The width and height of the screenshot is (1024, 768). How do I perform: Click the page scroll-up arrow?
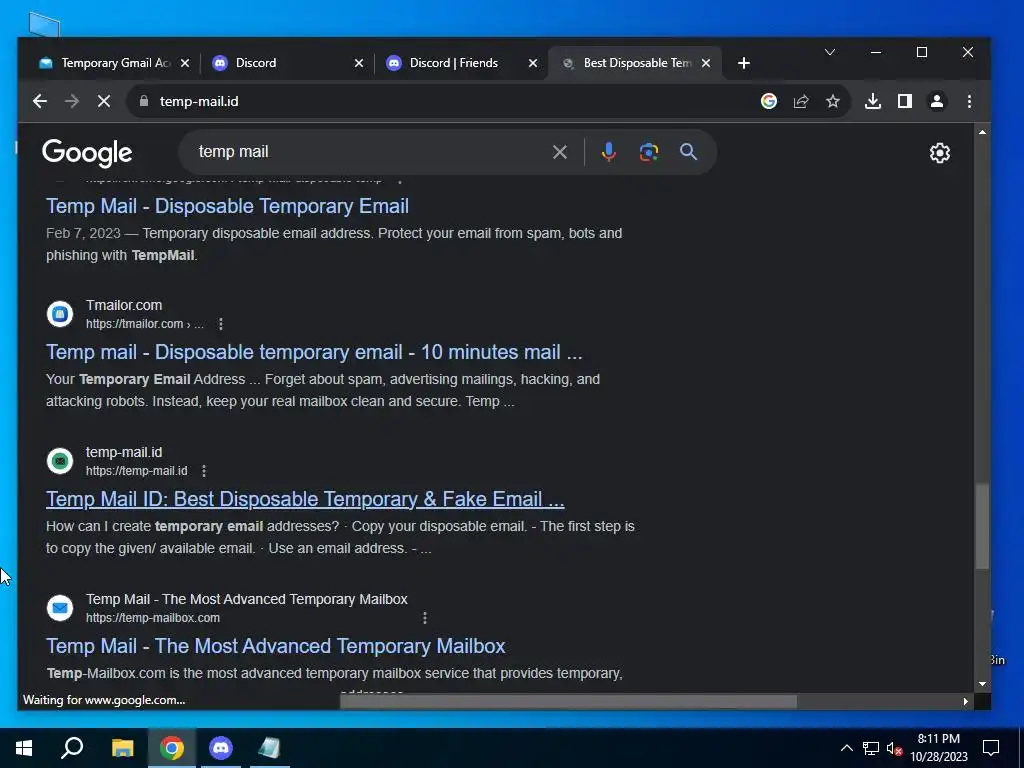click(x=982, y=133)
